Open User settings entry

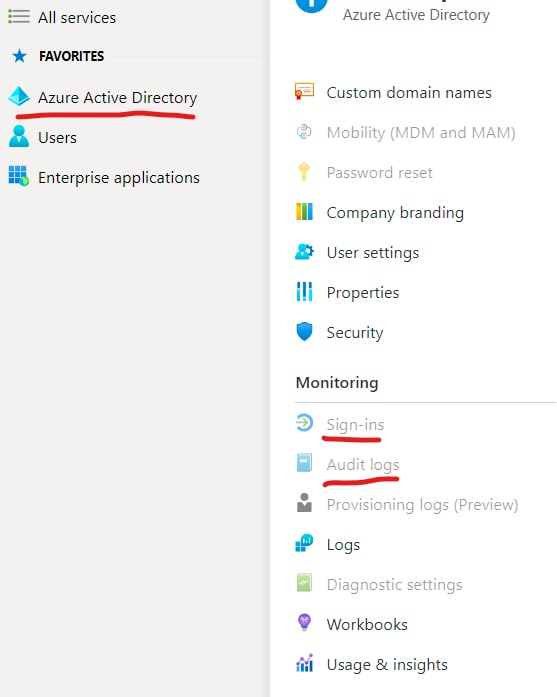click(x=373, y=253)
